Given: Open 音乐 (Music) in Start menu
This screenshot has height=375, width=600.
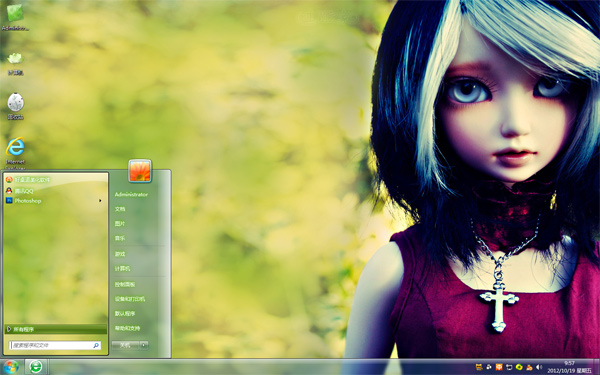Looking at the screenshot, I should point(120,238).
